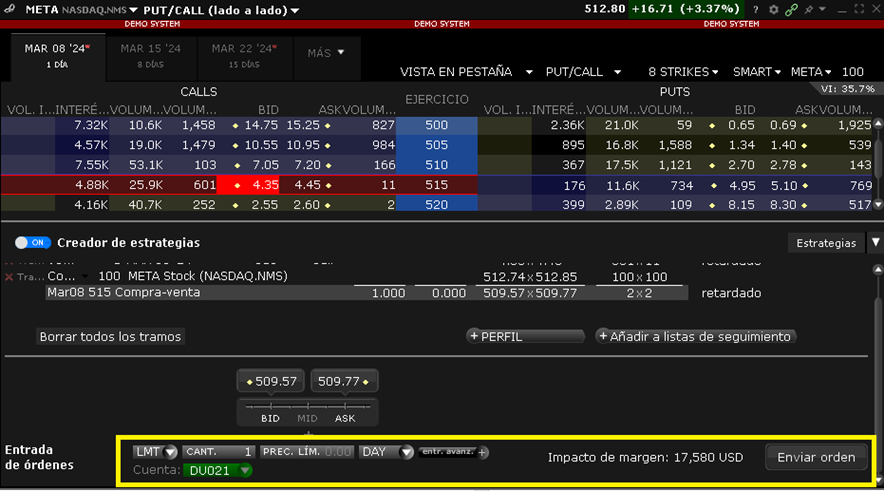The height and width of the screenshot is (491, 884).
Task: Toggle the Creador de estrategias switch
Action: click(x=33, y=243)
